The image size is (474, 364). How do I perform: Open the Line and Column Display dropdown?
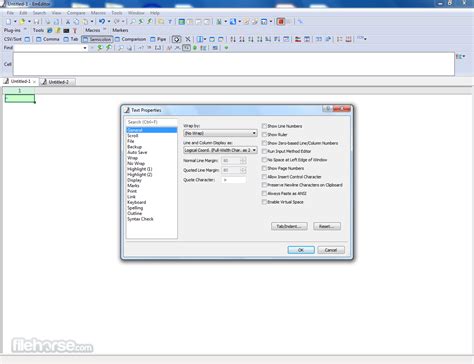(220, 150)
